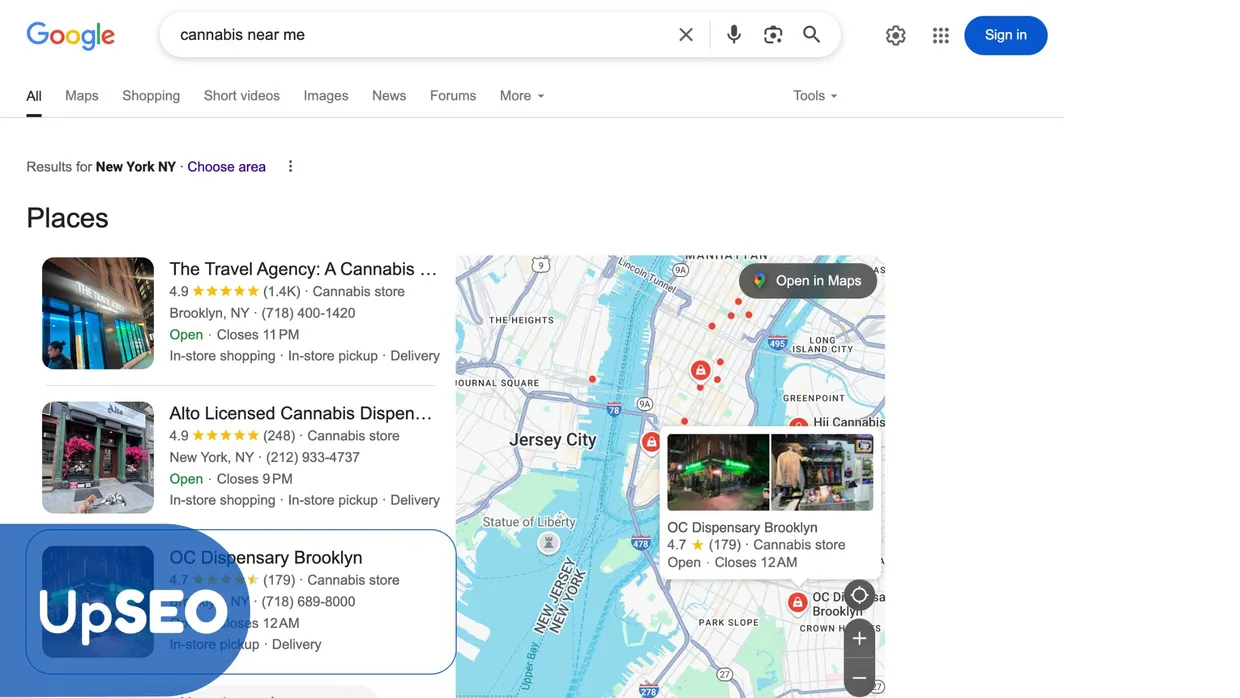Screen dimensions: 1240x698
Task: Expand the Tools dropdown
Action: point(815,96)
